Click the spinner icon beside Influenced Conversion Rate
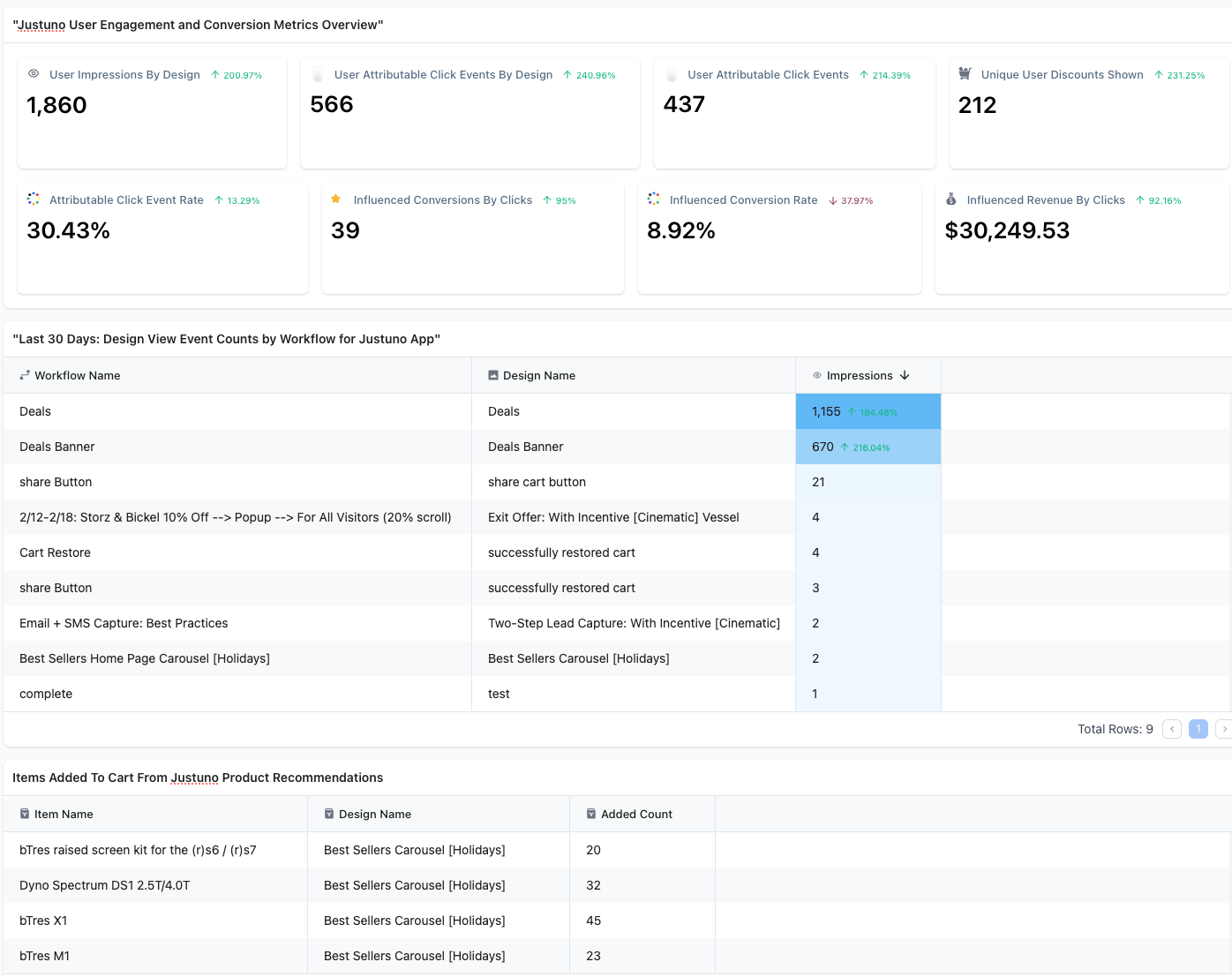This screenshot has height=977, width=1232. click(x=654, y=199)
